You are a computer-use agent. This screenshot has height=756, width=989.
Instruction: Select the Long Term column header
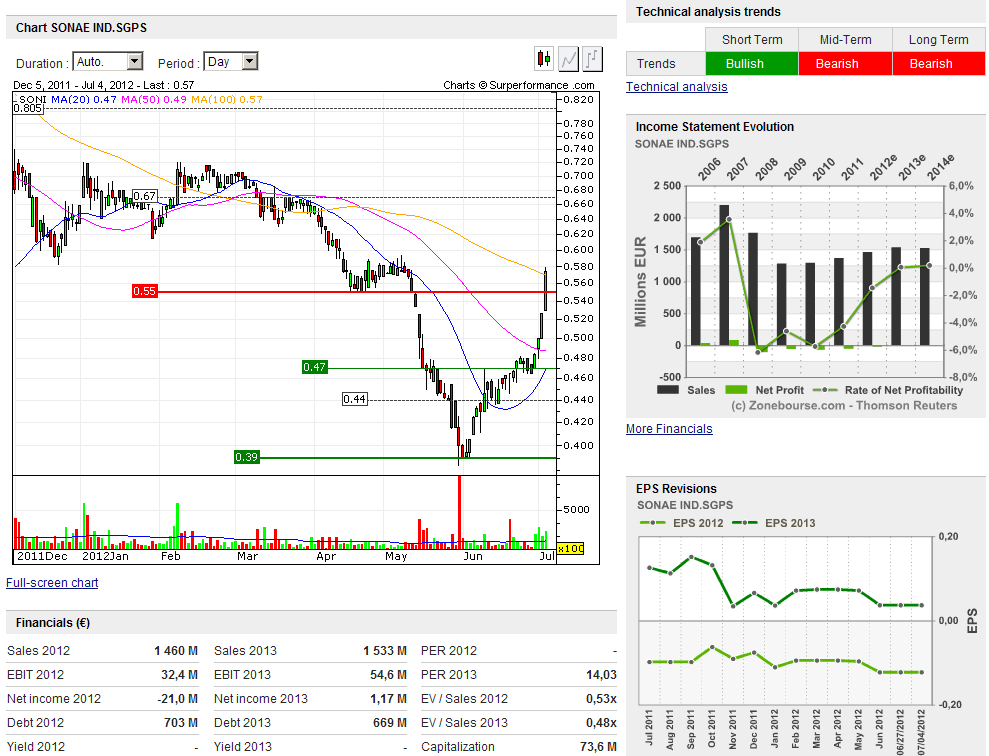click(x=939, y=40)
